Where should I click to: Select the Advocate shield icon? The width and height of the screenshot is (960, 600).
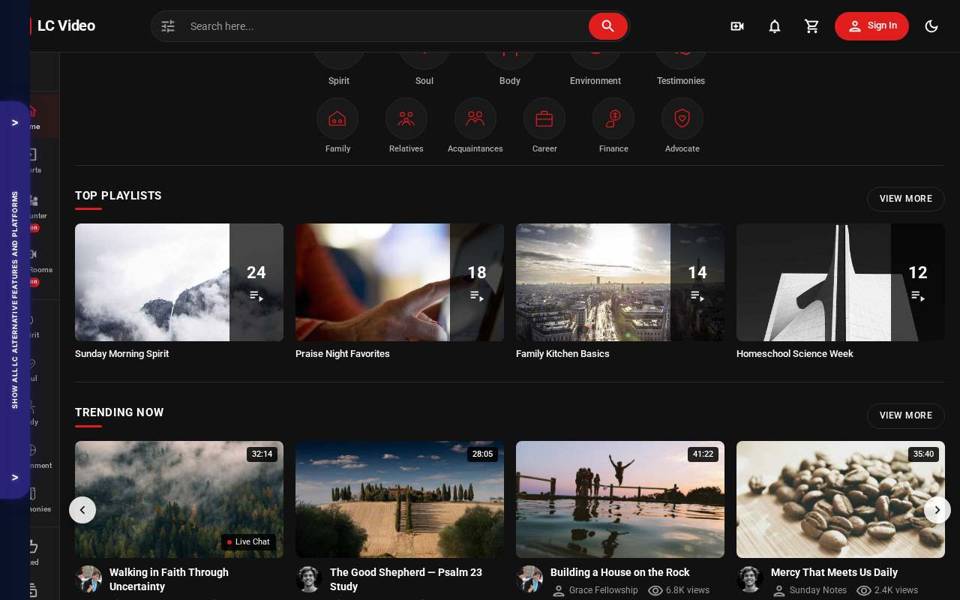click(x=682, y=119)
